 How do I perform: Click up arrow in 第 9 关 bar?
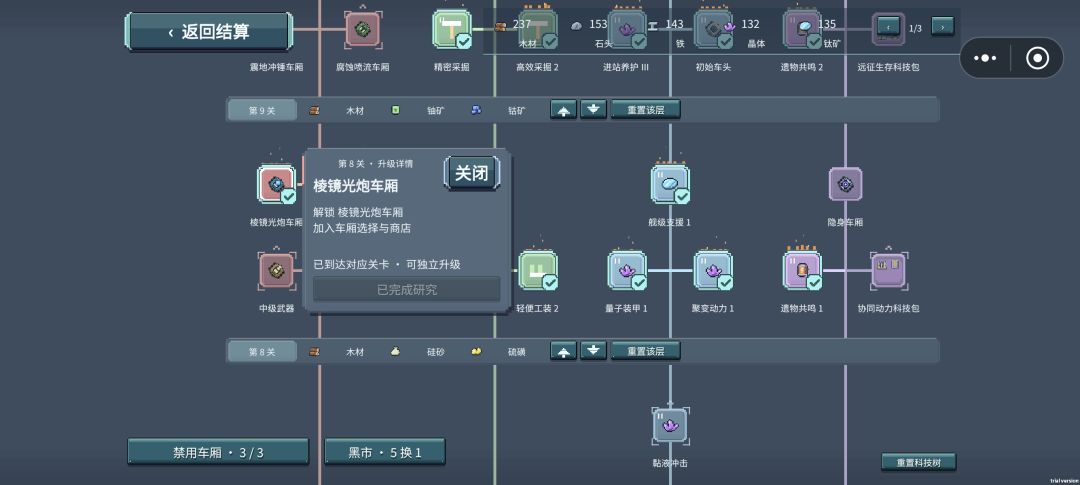[x=563, y=110]
